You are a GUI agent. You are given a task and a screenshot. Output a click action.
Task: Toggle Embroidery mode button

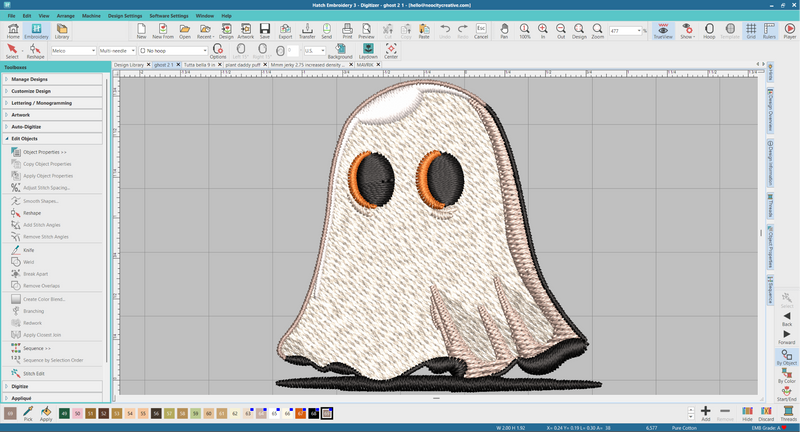(x=36, y=31)
